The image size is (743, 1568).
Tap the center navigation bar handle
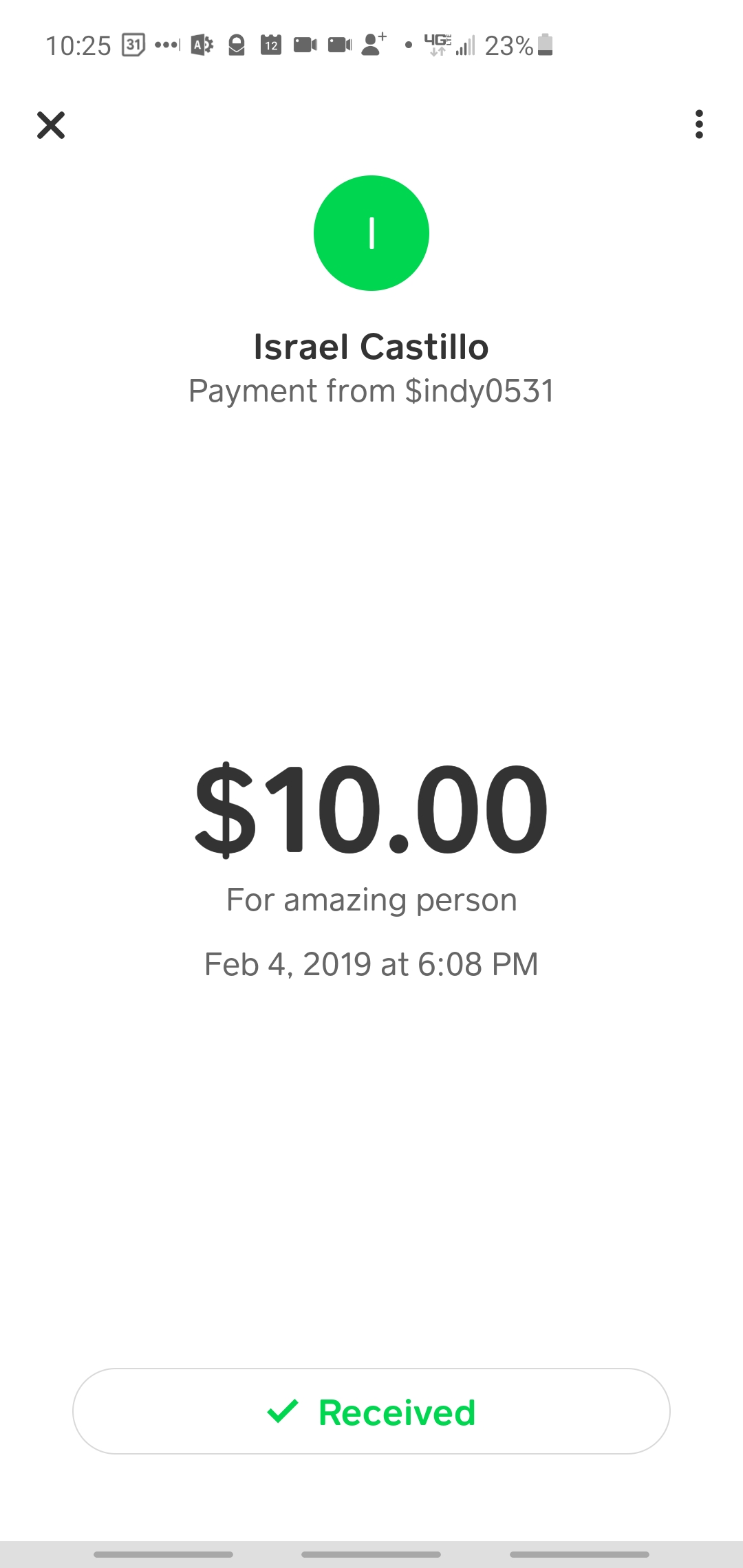pos(371,1554)
